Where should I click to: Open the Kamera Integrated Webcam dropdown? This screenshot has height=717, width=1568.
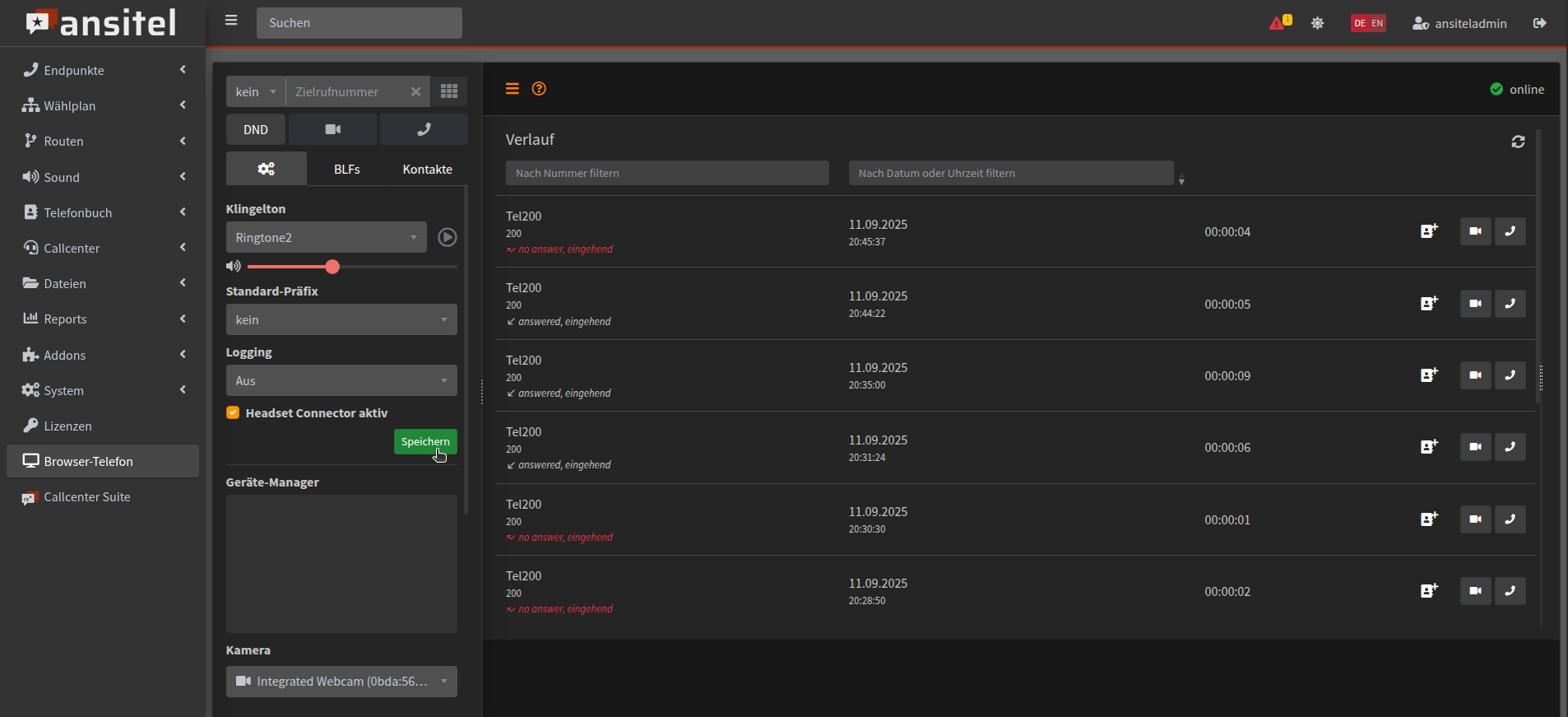(x=341, y=681)
